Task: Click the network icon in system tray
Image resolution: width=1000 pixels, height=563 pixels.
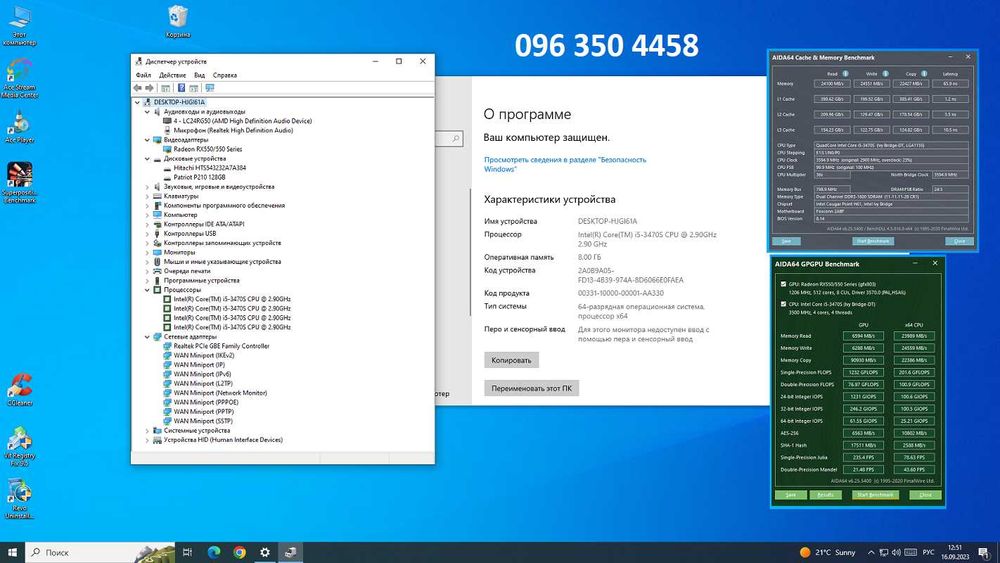Action: tap(883, 552)
